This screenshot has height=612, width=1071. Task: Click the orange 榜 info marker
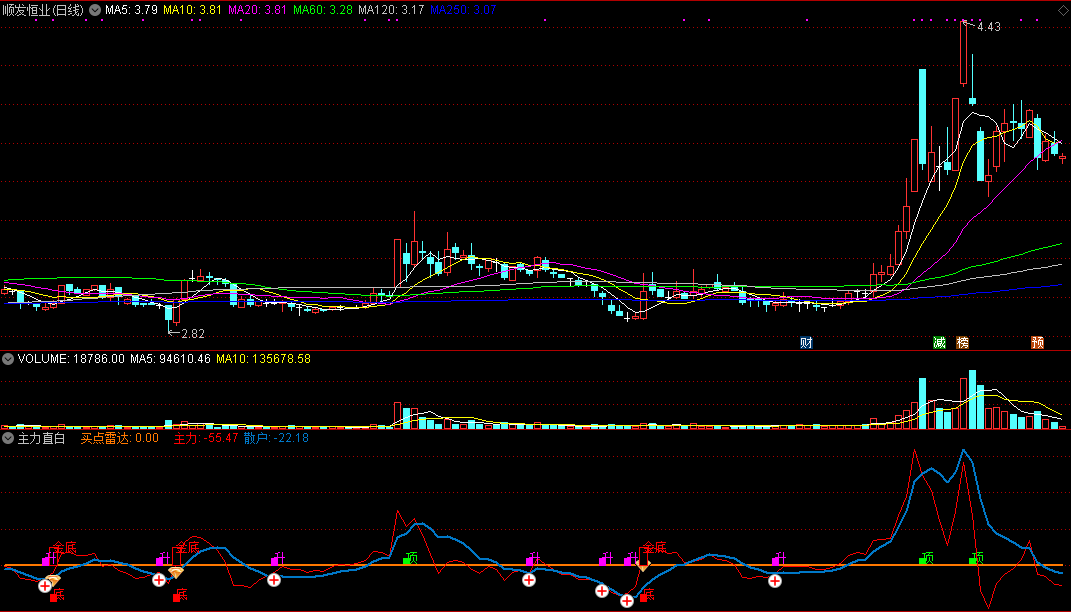(962, 343)
